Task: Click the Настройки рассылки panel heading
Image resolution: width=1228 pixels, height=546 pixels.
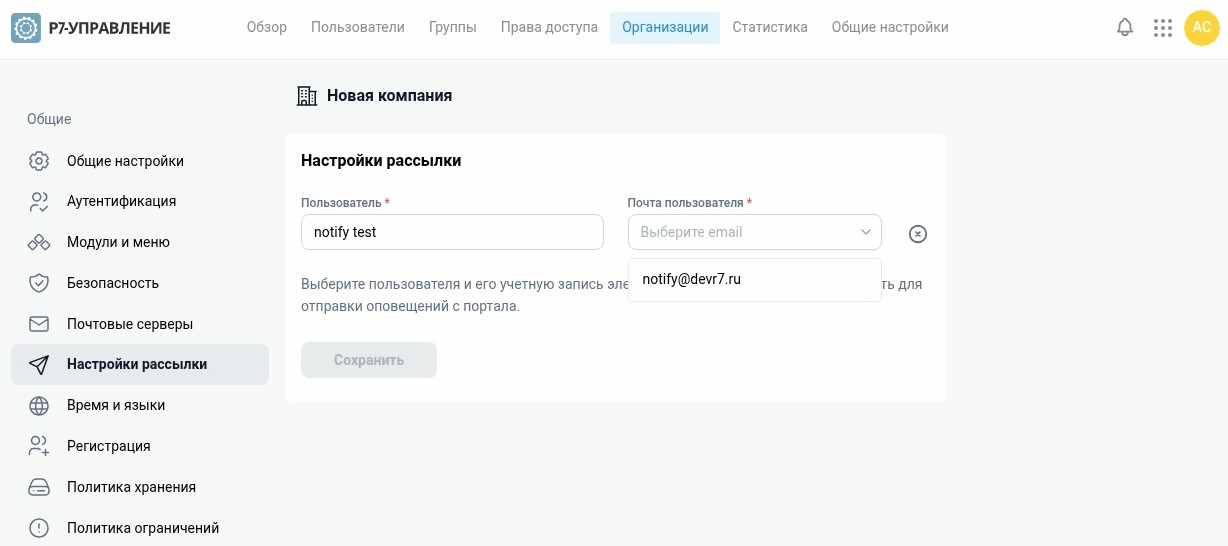Action: tap(381, 160)
